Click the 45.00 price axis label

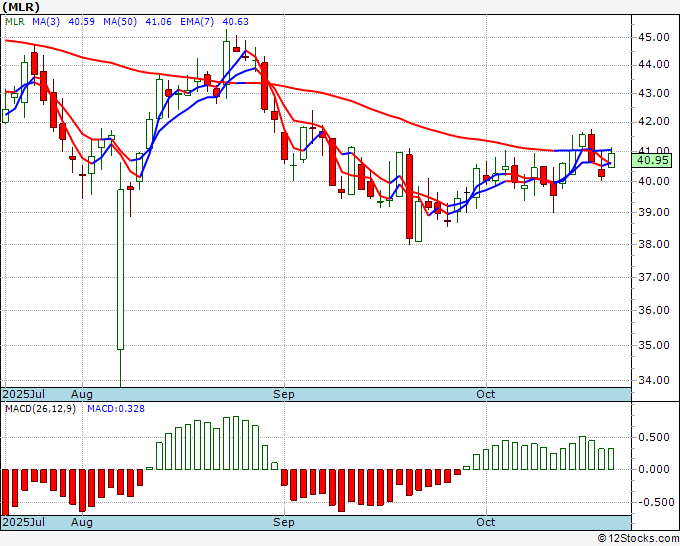(x=654, y=38)
